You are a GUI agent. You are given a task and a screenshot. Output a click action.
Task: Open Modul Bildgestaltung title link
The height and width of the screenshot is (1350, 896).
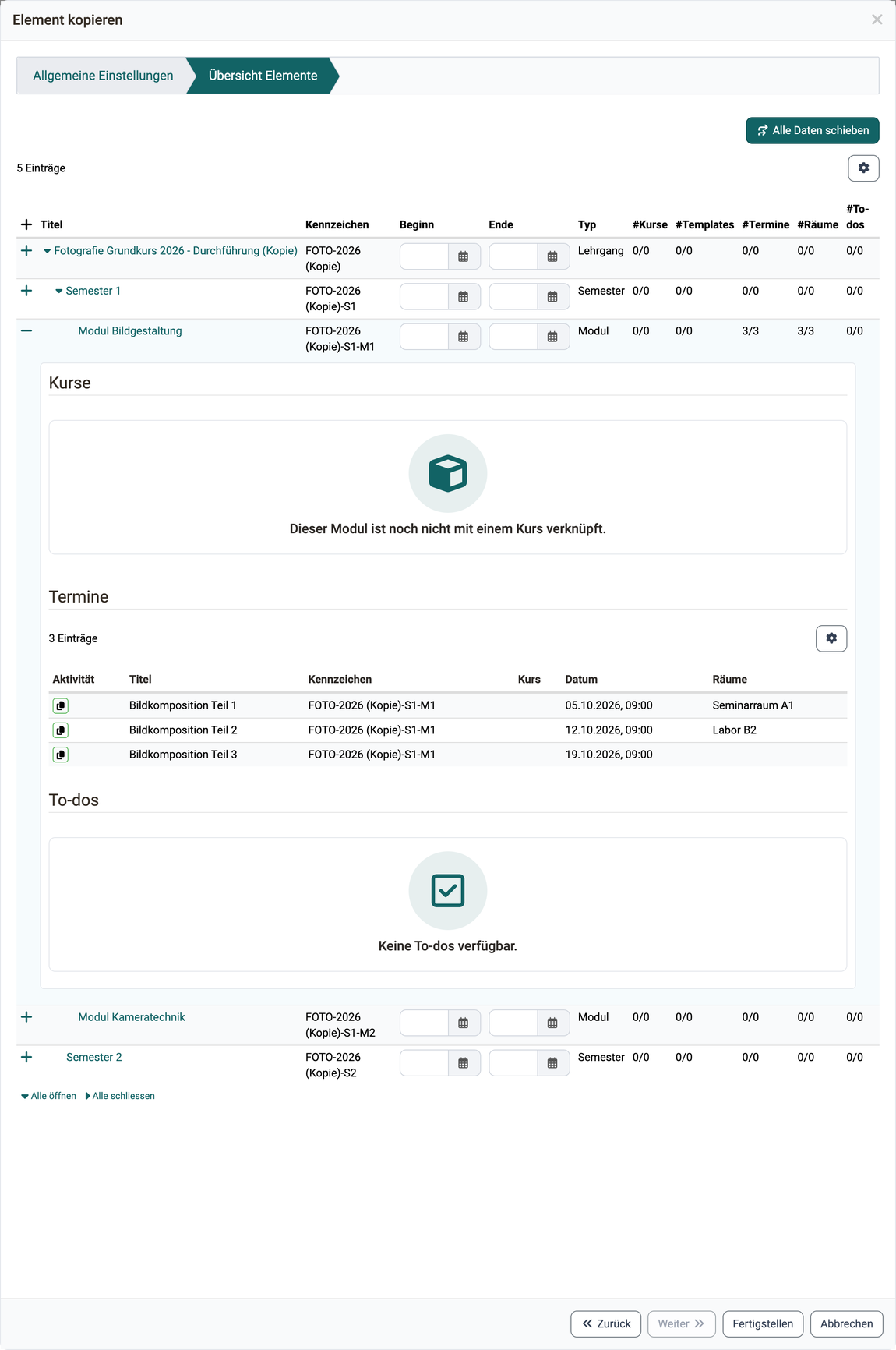(x=130, y=330)
